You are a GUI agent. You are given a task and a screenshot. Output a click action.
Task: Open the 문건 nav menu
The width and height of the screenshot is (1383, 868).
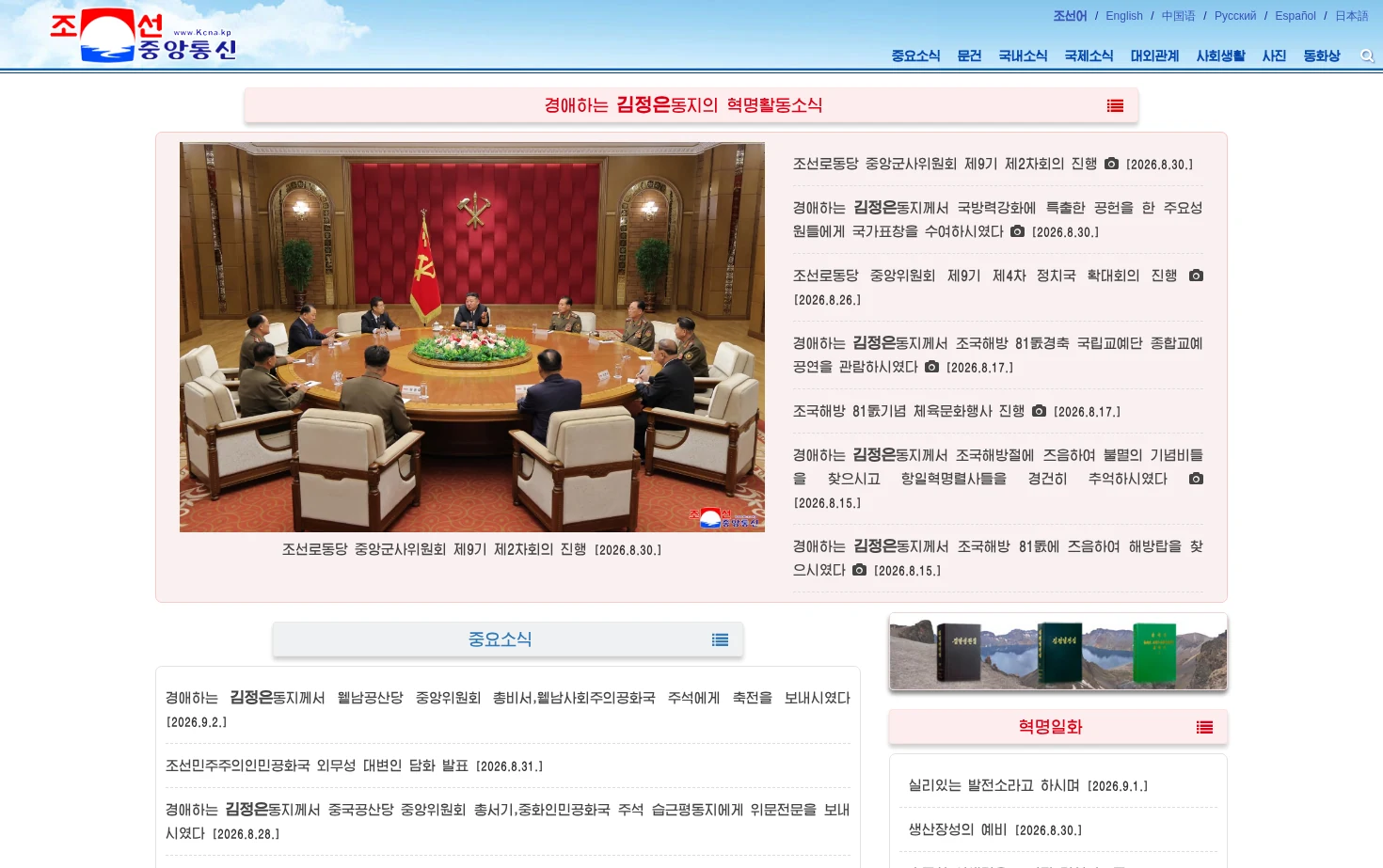(969, 56)
